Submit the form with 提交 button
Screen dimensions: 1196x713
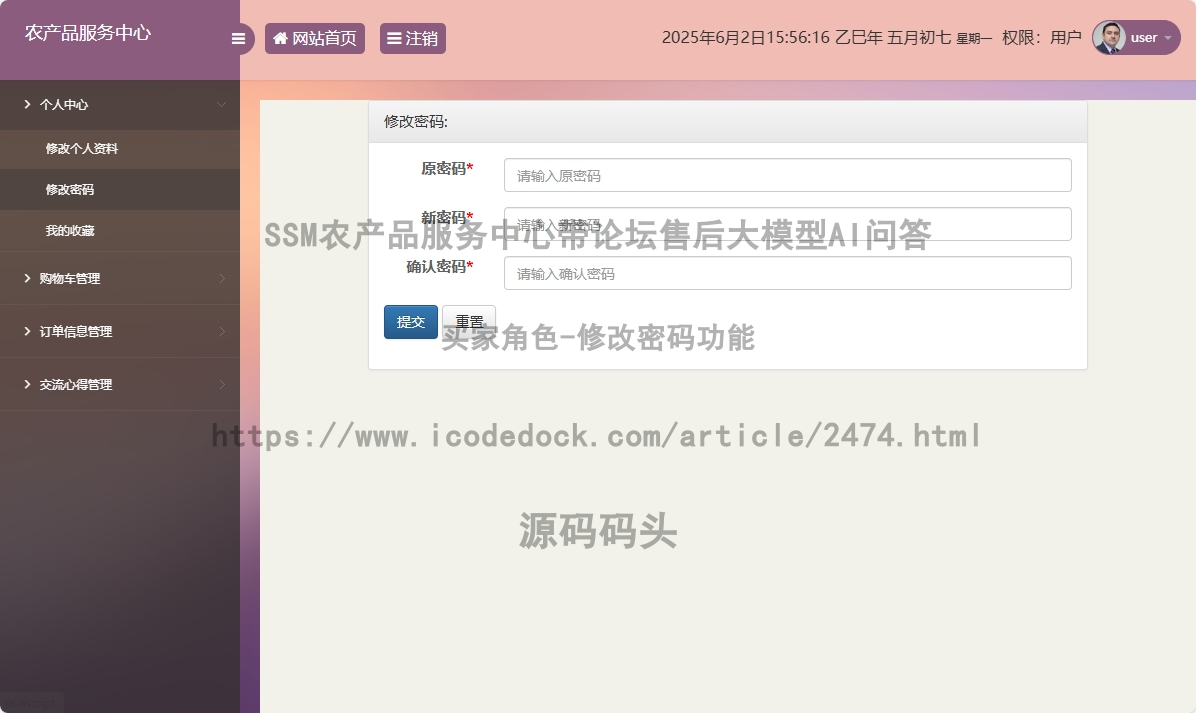point(410,322)
